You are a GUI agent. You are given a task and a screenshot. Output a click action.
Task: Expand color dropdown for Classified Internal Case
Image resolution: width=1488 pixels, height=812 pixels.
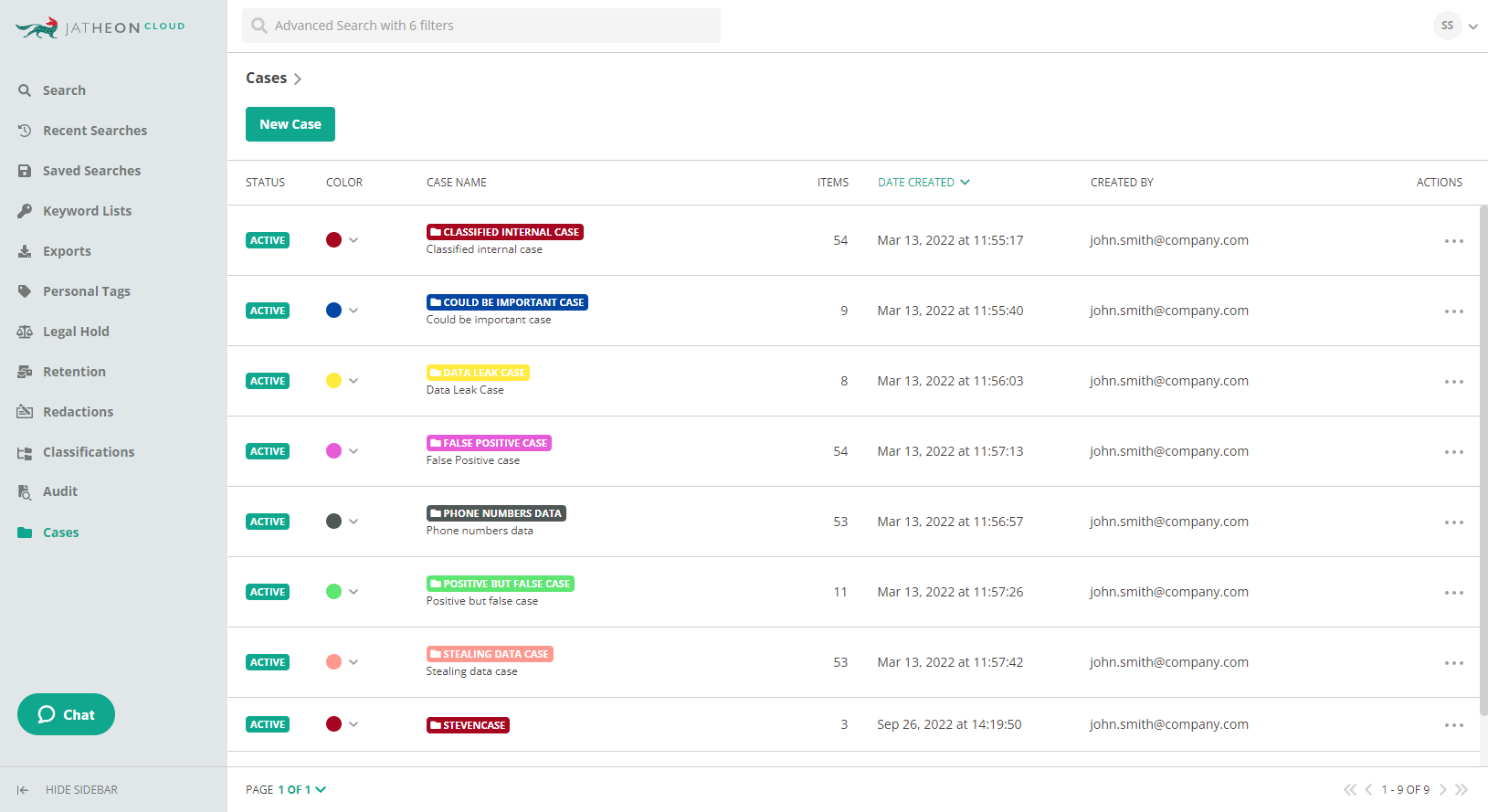coord(354,240)
